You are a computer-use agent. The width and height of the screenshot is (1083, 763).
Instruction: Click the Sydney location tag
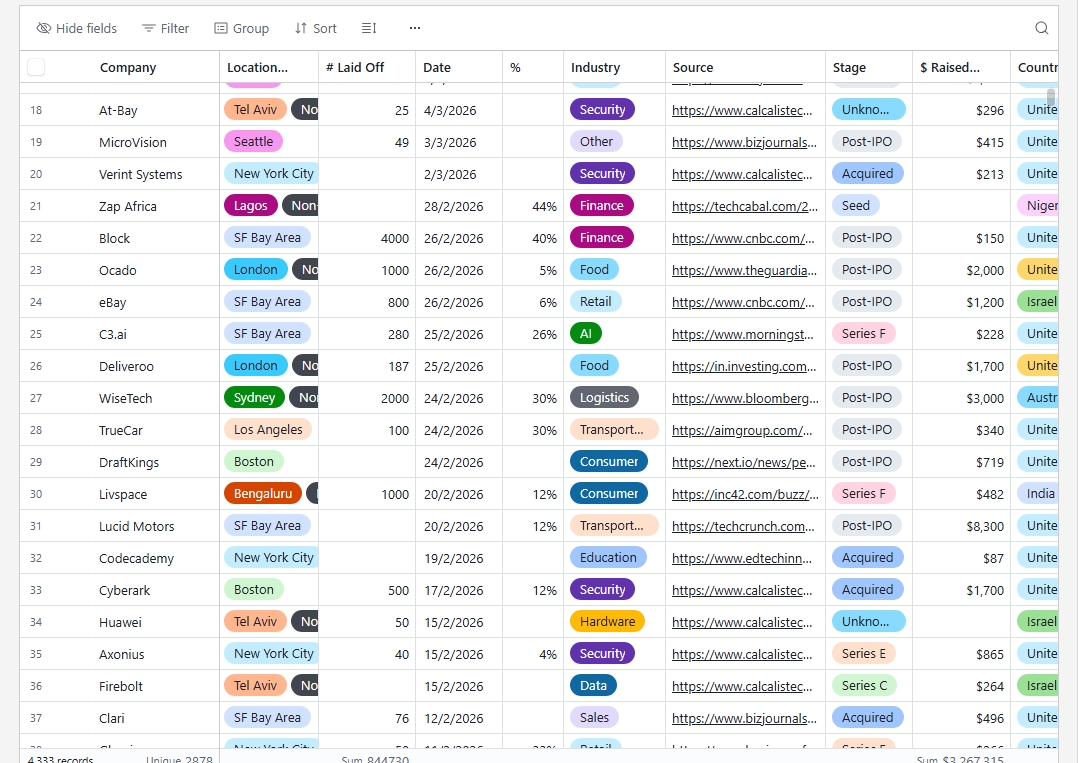[254, 398]
